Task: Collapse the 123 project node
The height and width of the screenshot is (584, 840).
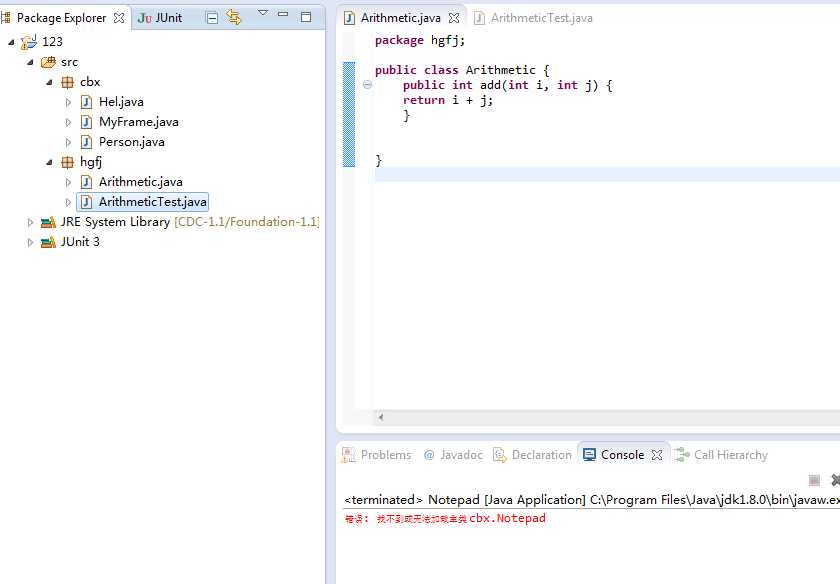Action: pyautogui.click(x=11, y=42)
